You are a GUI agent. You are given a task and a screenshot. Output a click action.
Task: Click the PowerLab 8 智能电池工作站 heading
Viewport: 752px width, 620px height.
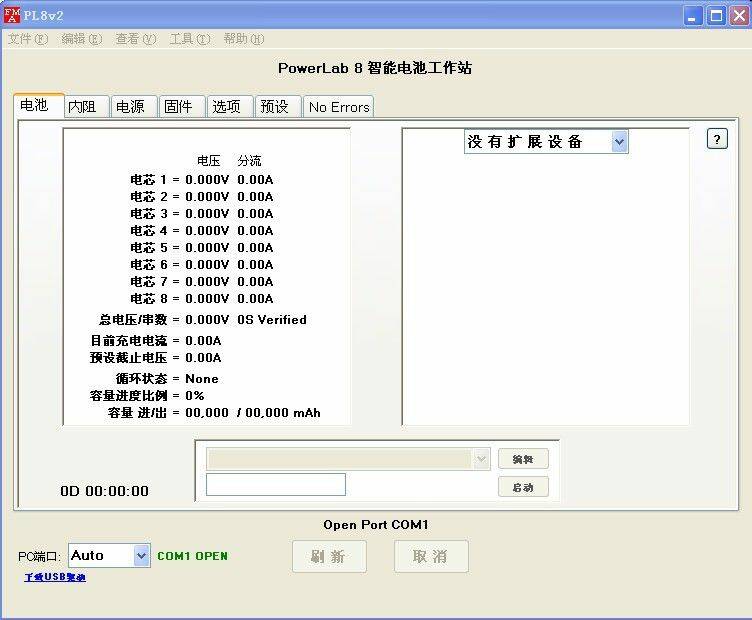375,68
